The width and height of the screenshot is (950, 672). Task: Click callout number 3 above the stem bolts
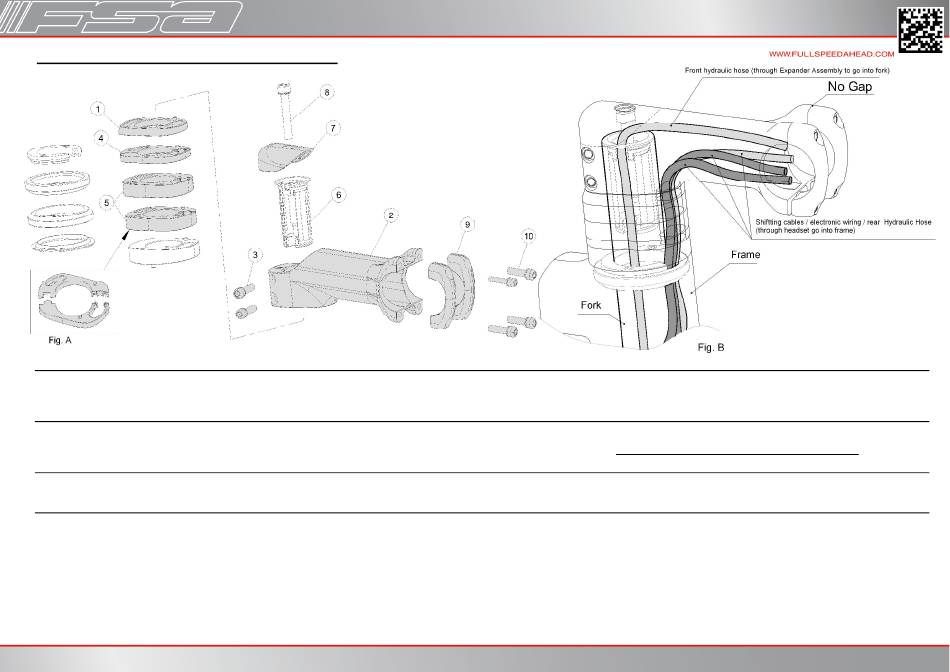click(255, 254)
